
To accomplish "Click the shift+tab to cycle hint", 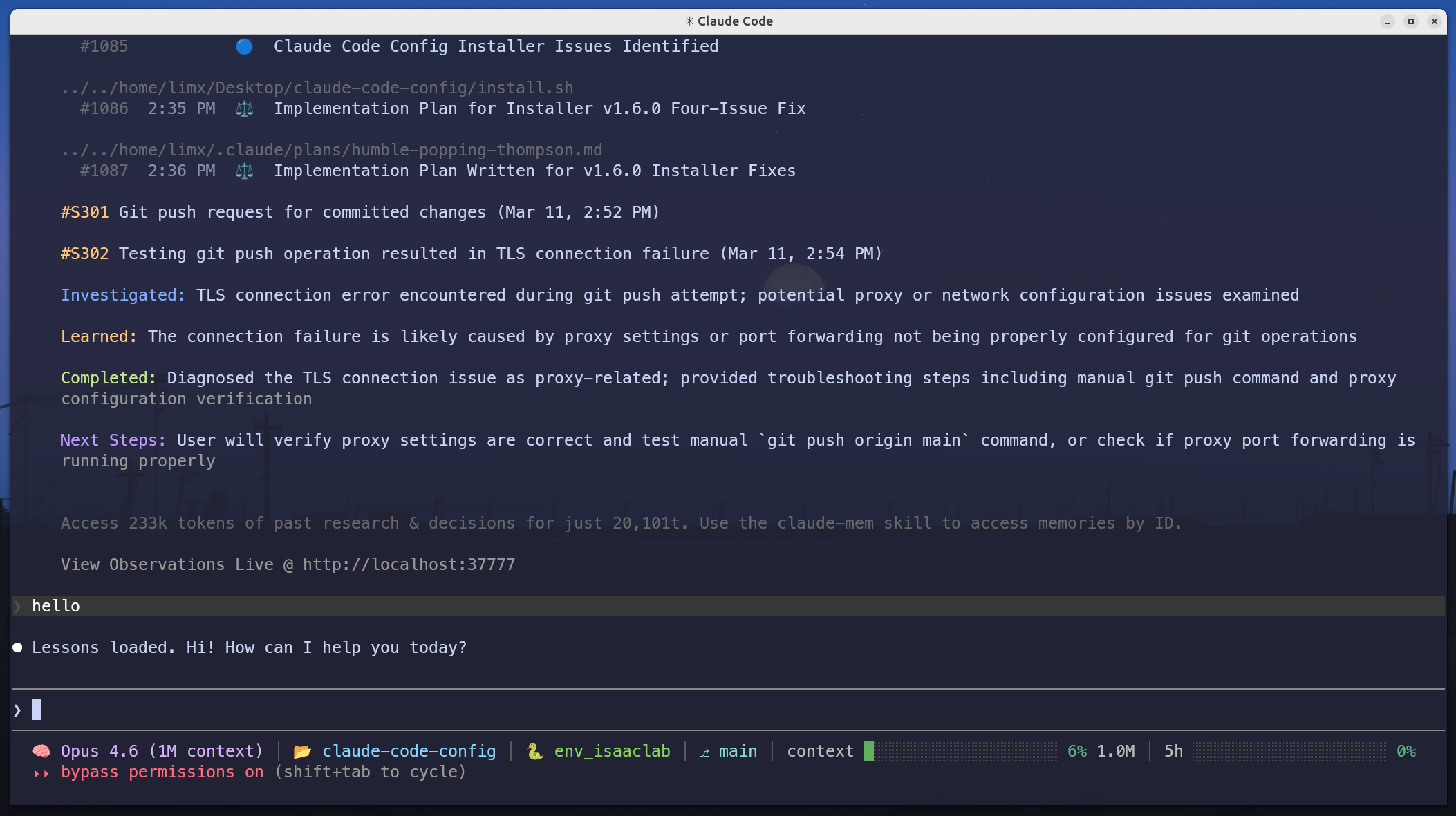I will point(371,772).
